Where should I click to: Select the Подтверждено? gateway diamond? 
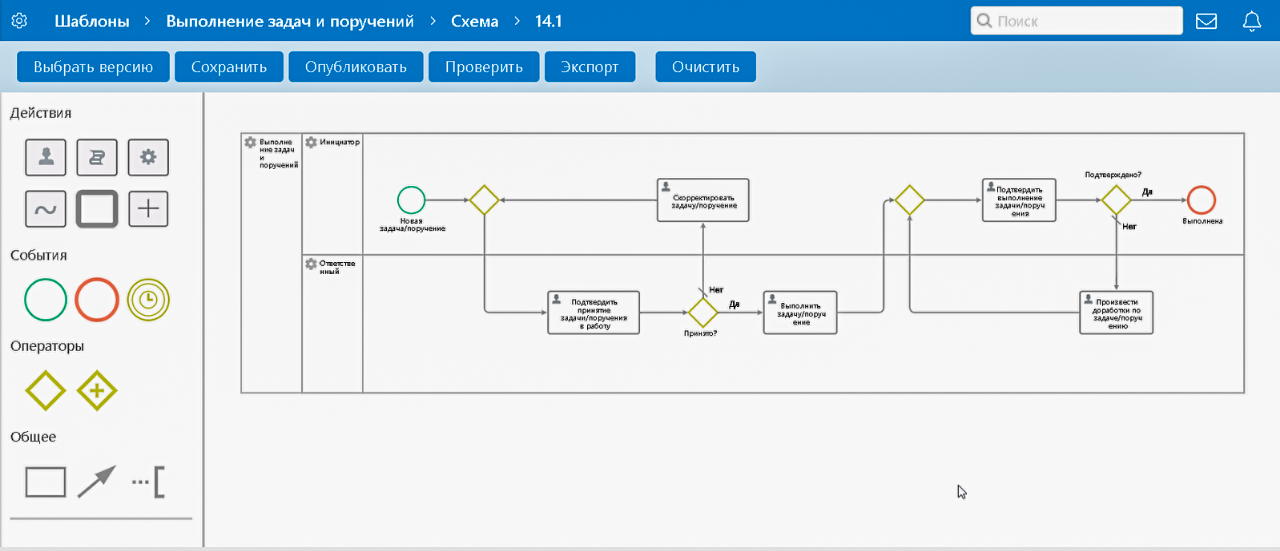click(x=1116, y=200)
